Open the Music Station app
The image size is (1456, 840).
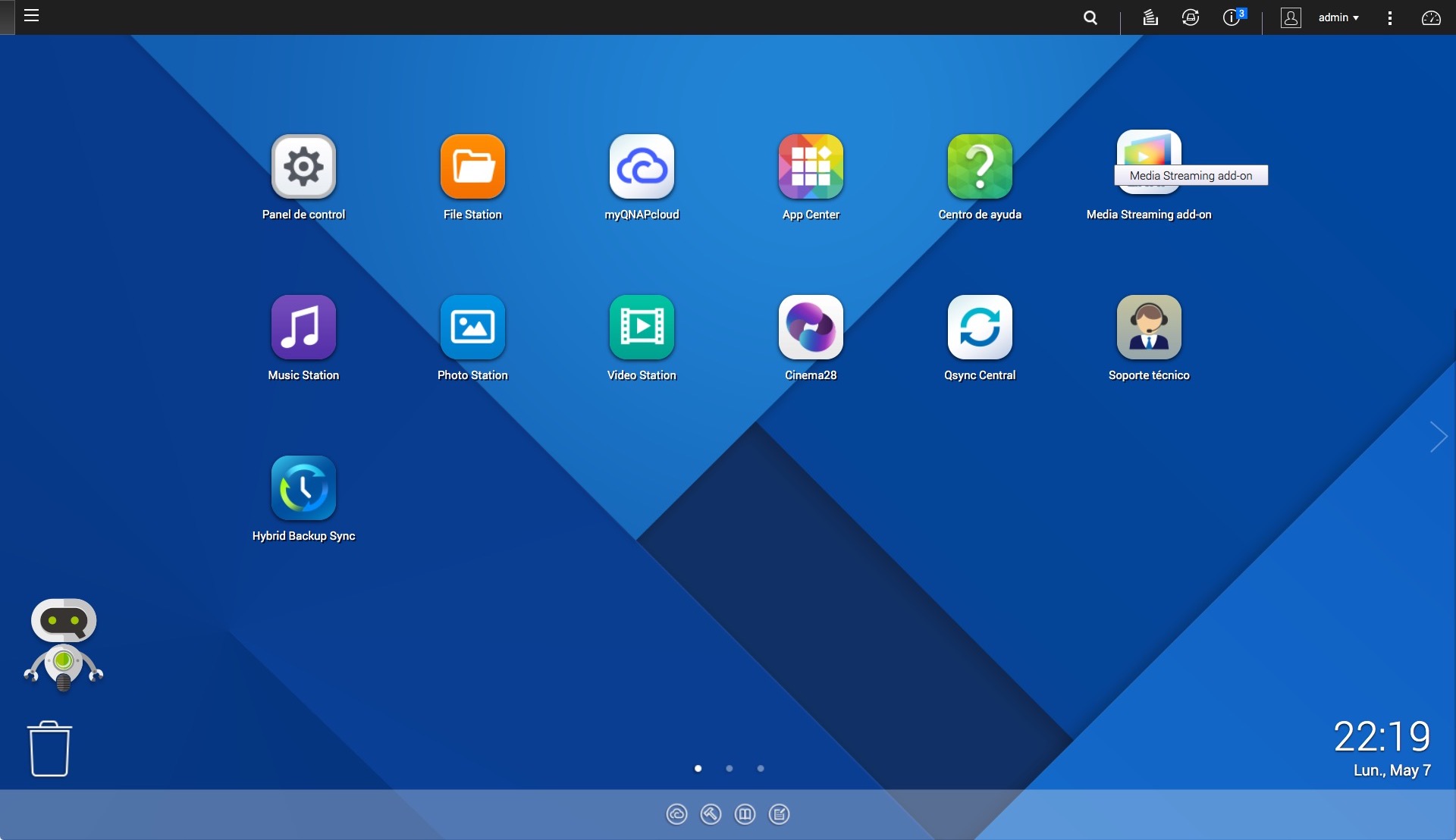pos(303,328)
